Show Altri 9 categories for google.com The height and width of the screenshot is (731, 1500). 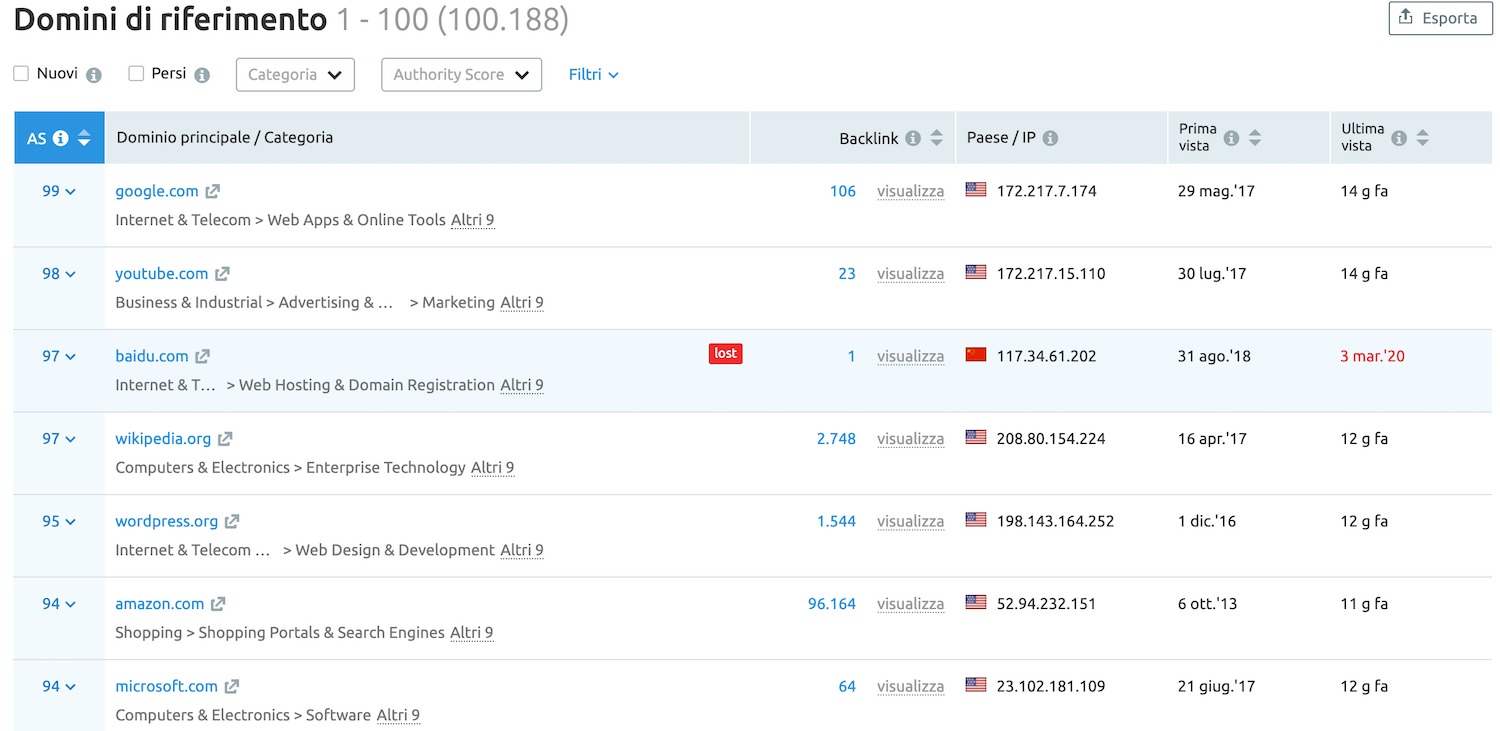tap(472, 220)
